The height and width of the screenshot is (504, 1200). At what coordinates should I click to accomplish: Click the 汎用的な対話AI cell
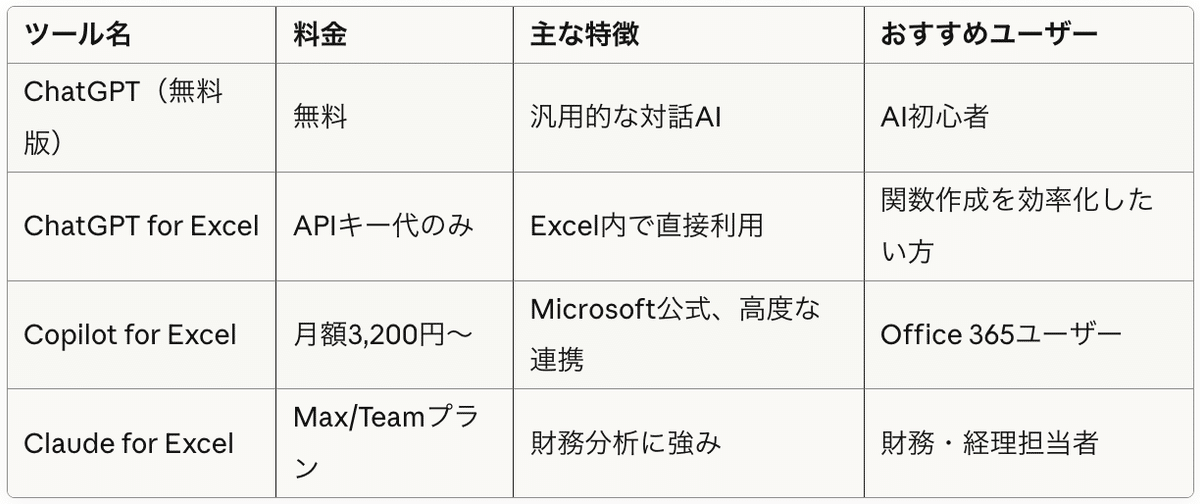[x=625, y=116]
